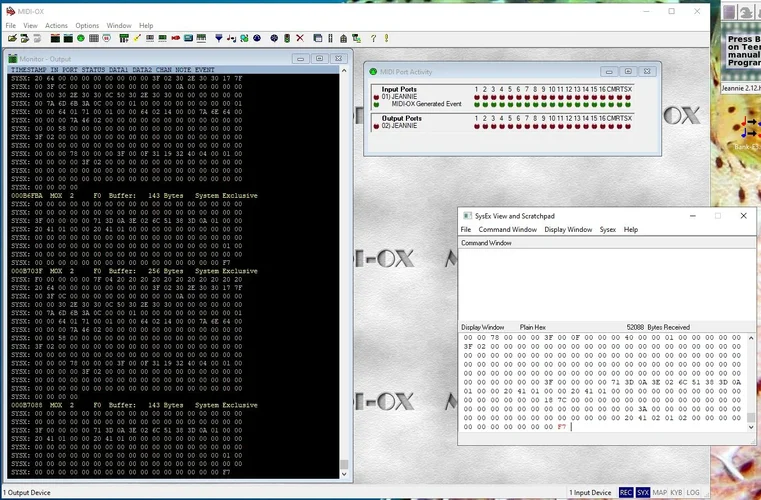
Task: Click the grid-pattern toolbar icon
Action: point(93,38)
